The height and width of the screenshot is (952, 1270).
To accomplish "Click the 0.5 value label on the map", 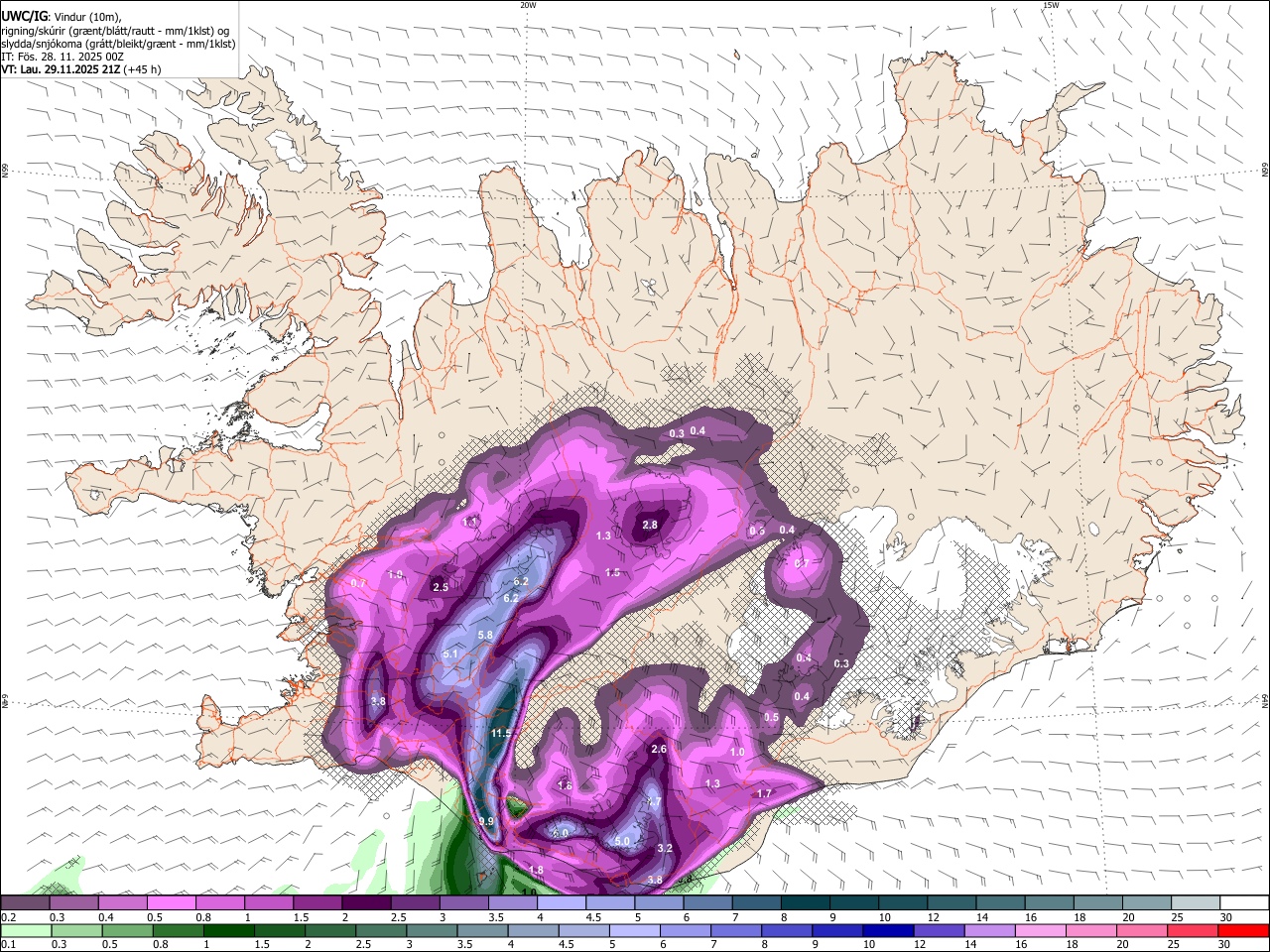I will [771, 717].
